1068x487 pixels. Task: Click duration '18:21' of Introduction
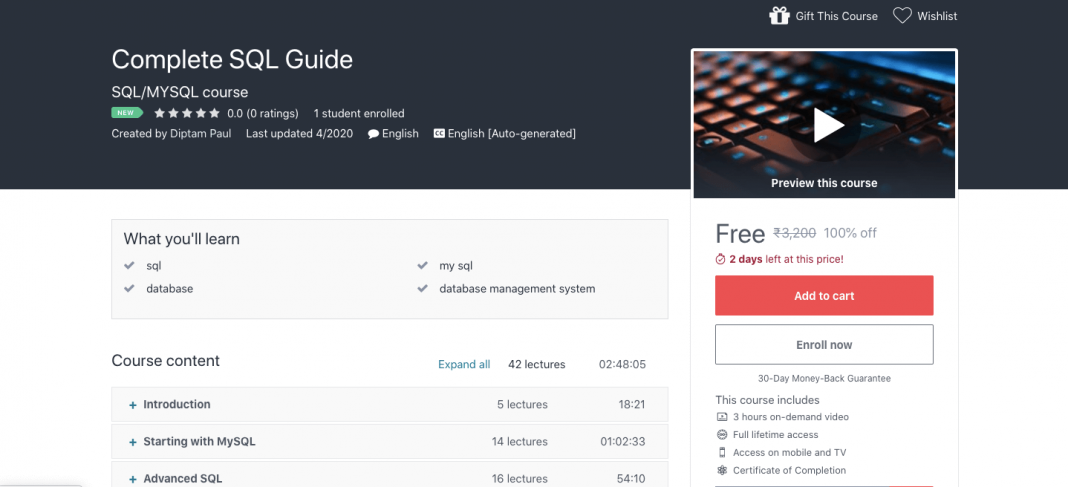coord(631,405)
